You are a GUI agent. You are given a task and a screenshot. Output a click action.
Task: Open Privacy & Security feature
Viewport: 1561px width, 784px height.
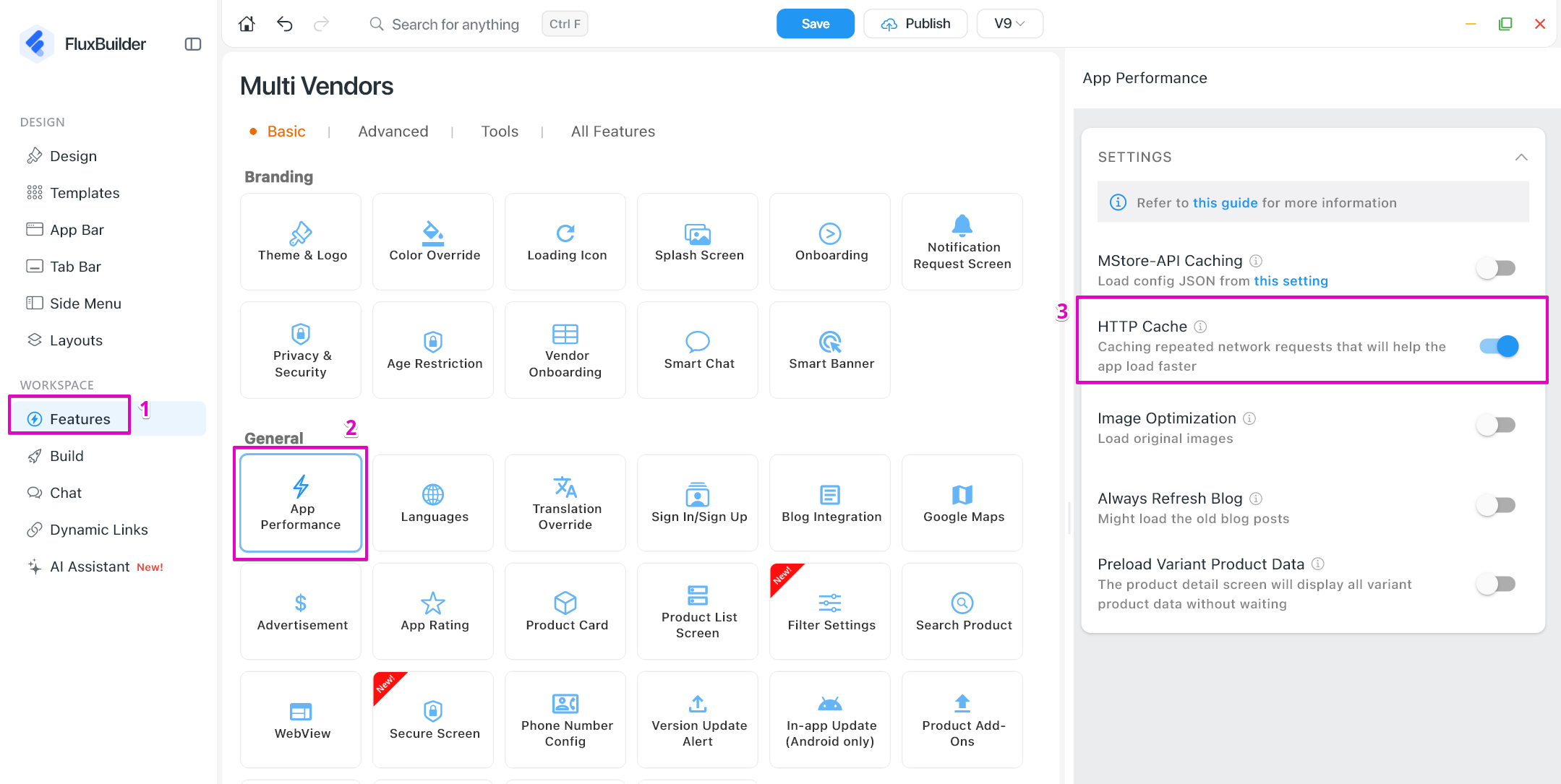coord(301,350)
